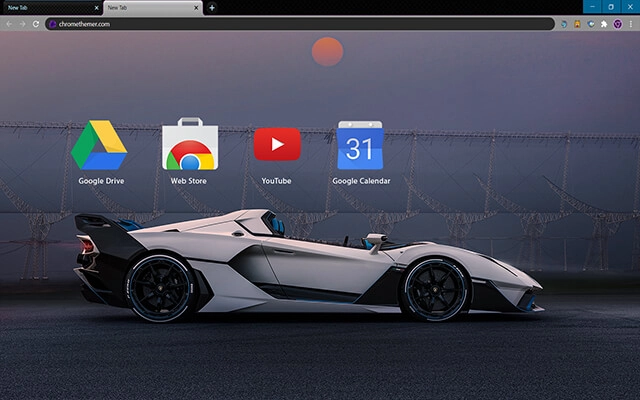Image resolution: width=640 pixels, height=400 pixels.
Task: Launch the YouTube play icon
Action: pyautogui.click(x=277, y=144)
